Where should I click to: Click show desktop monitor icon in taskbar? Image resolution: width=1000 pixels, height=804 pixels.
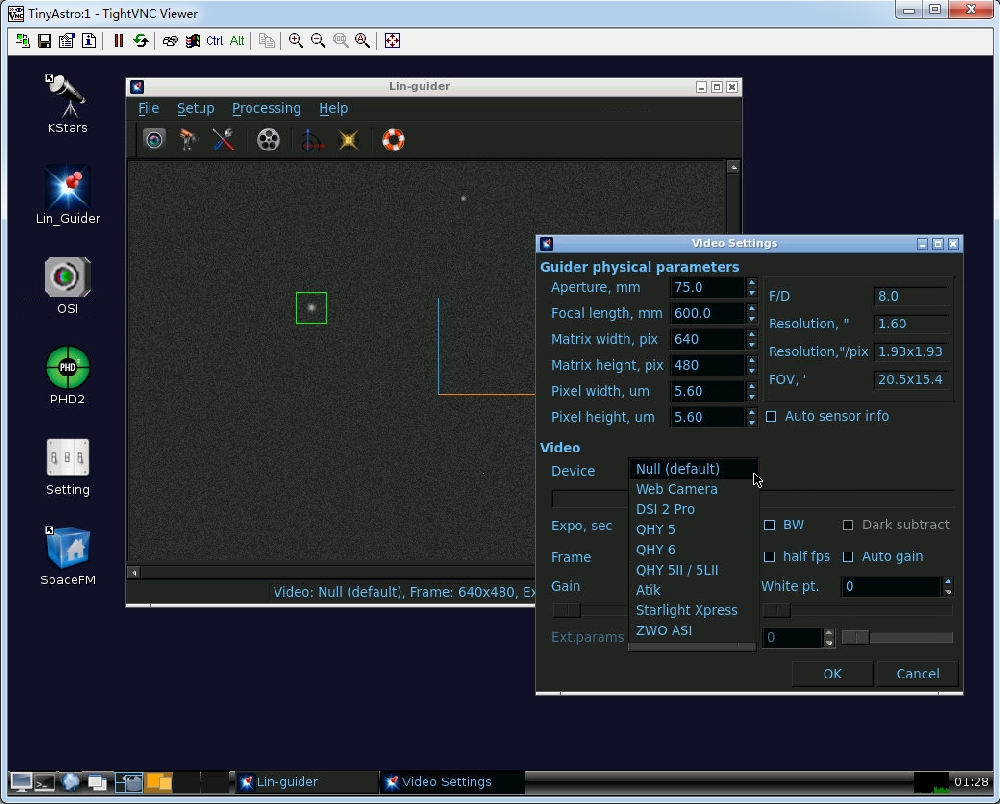20,782
